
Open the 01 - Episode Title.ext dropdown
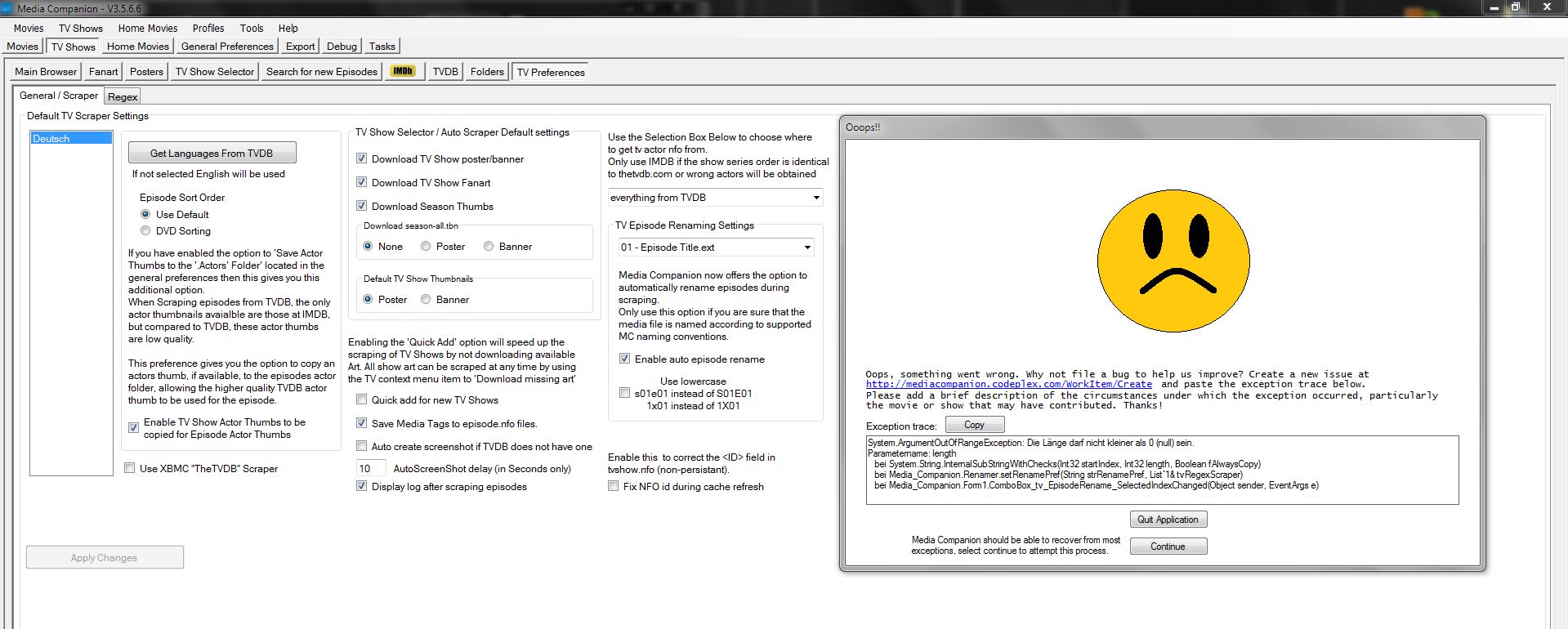coord(716,247)
